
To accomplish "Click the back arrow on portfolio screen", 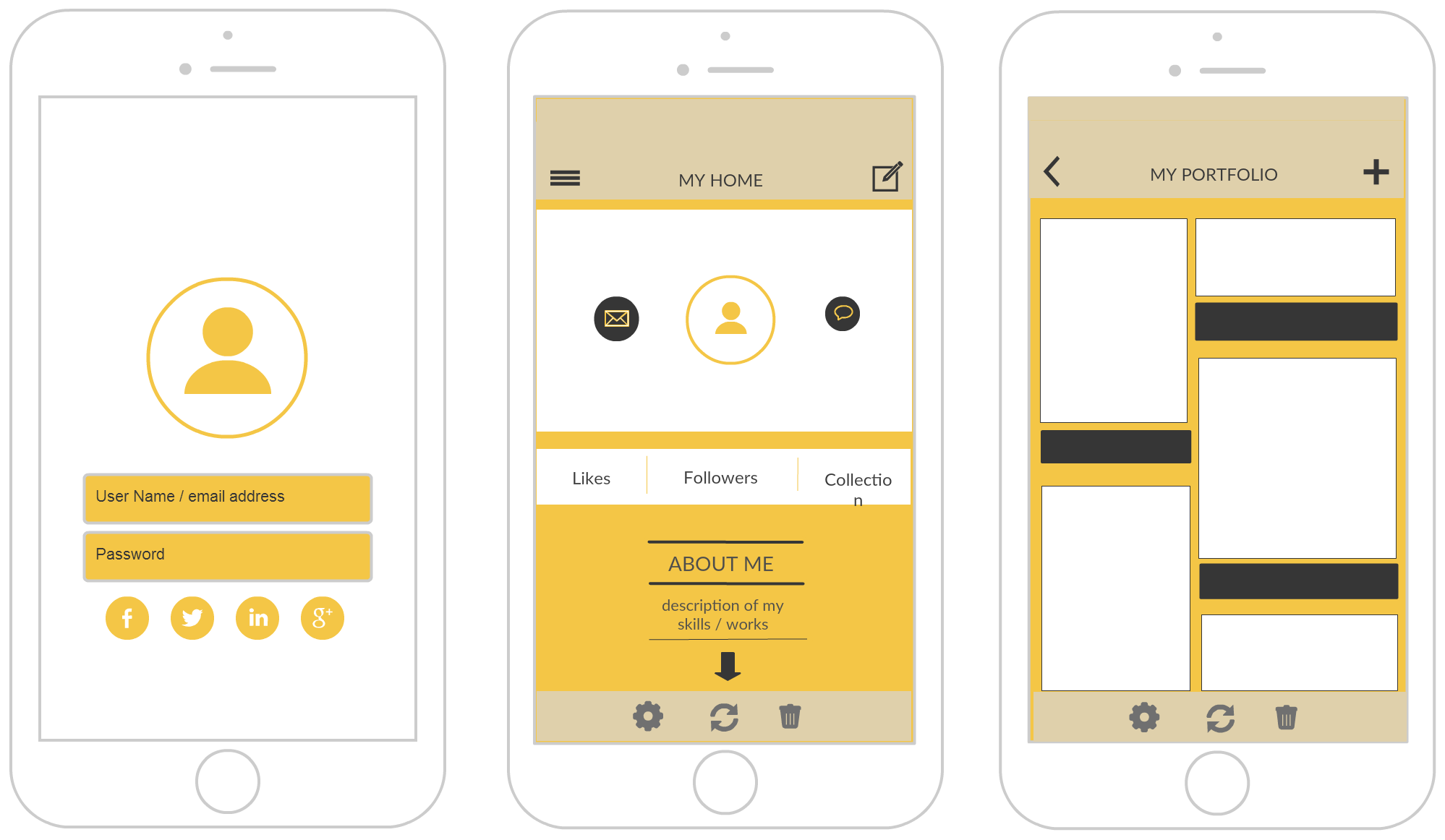I will coord(1052,172).
